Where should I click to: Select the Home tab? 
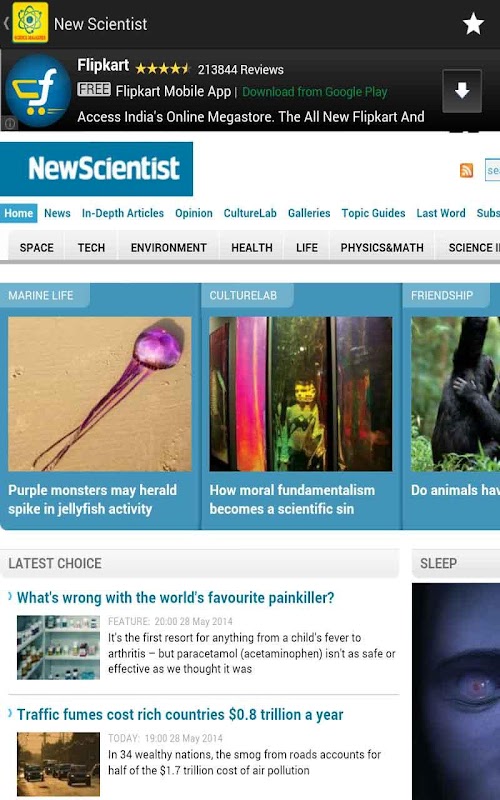[19, 213]
